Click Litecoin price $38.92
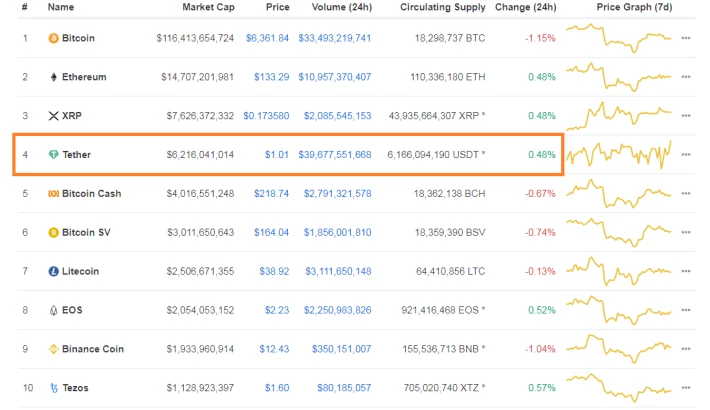Screen dimensions: 710x410 (x=274, y=271)
